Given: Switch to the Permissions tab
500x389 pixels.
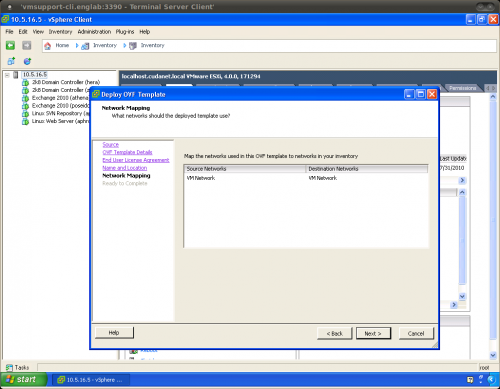Looking at the screenshot, I should (462, 88).
